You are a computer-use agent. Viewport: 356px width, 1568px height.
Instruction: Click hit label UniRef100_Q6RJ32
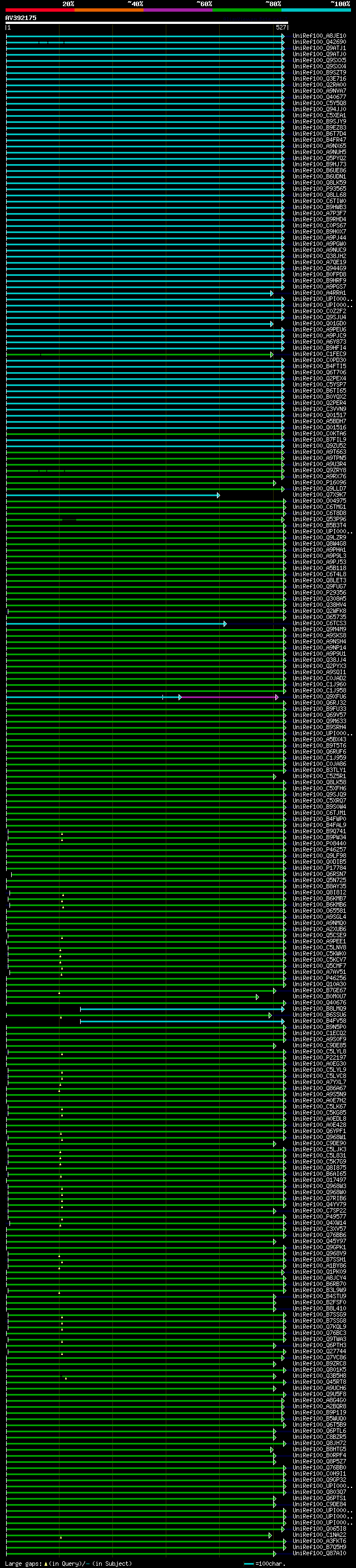tap(319, 703)
